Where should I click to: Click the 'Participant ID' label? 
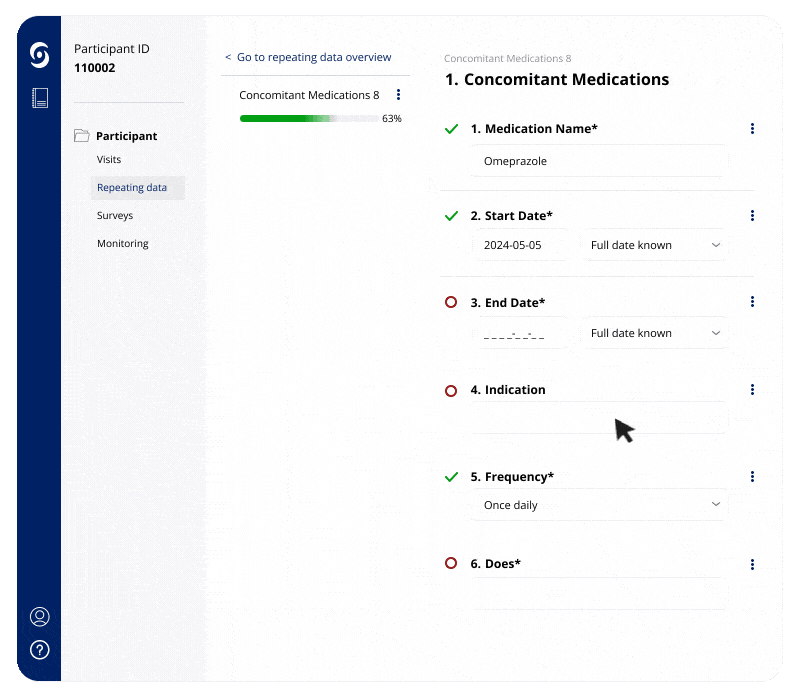[112, 49]
